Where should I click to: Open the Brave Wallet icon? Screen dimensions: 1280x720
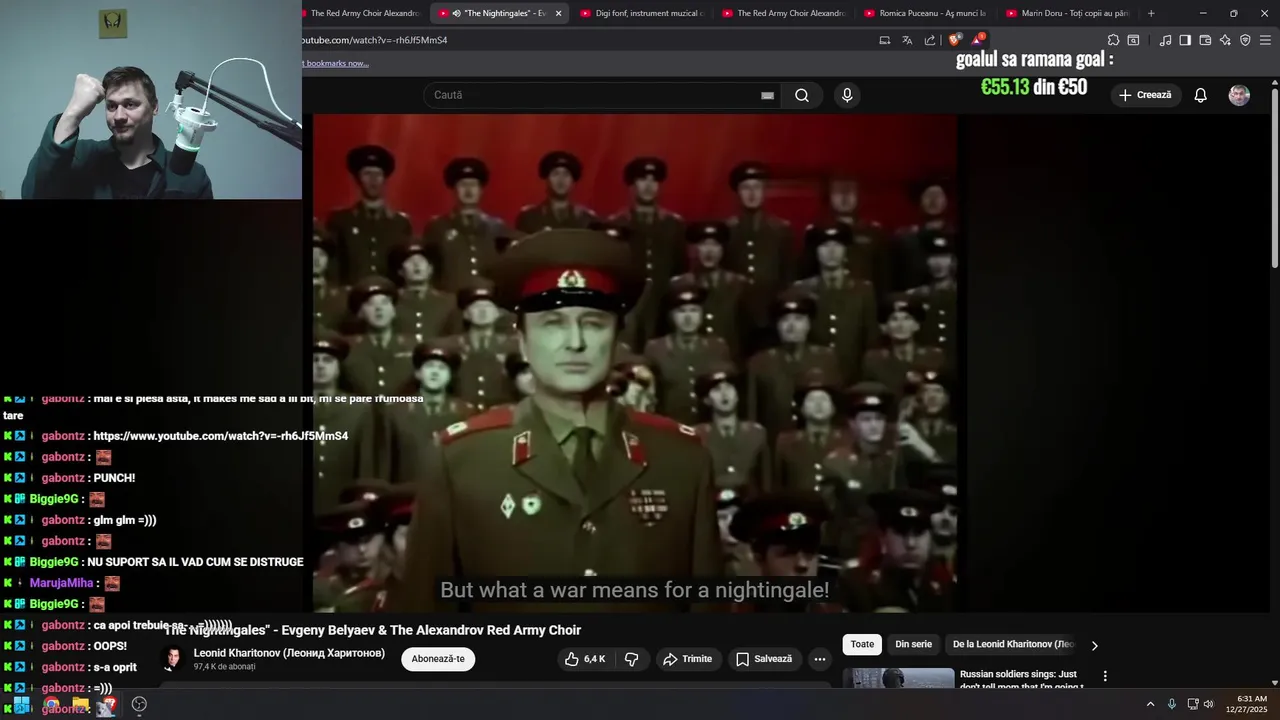click(1205, 40)
